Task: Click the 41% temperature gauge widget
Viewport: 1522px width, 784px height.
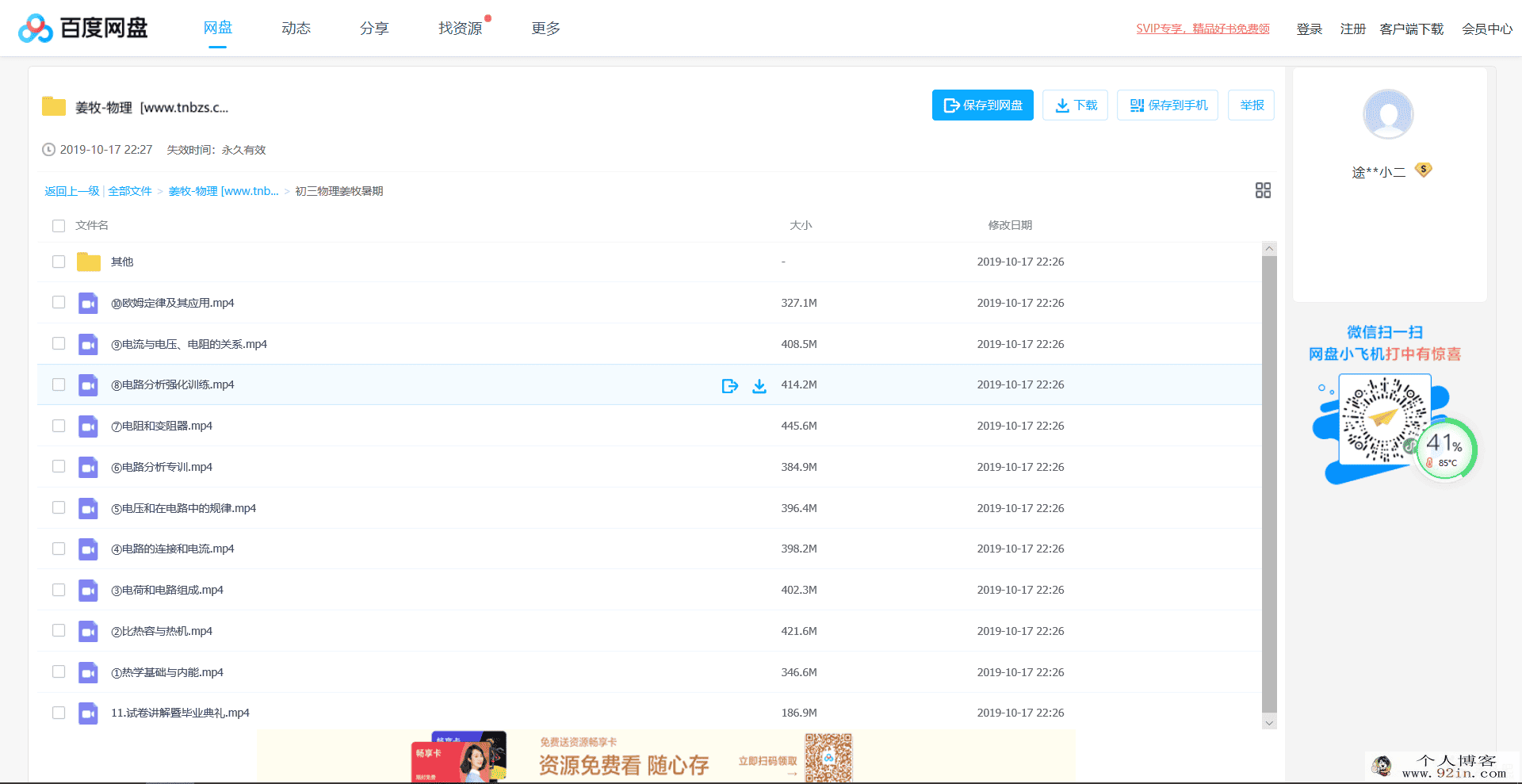Action: [1446, 449]
